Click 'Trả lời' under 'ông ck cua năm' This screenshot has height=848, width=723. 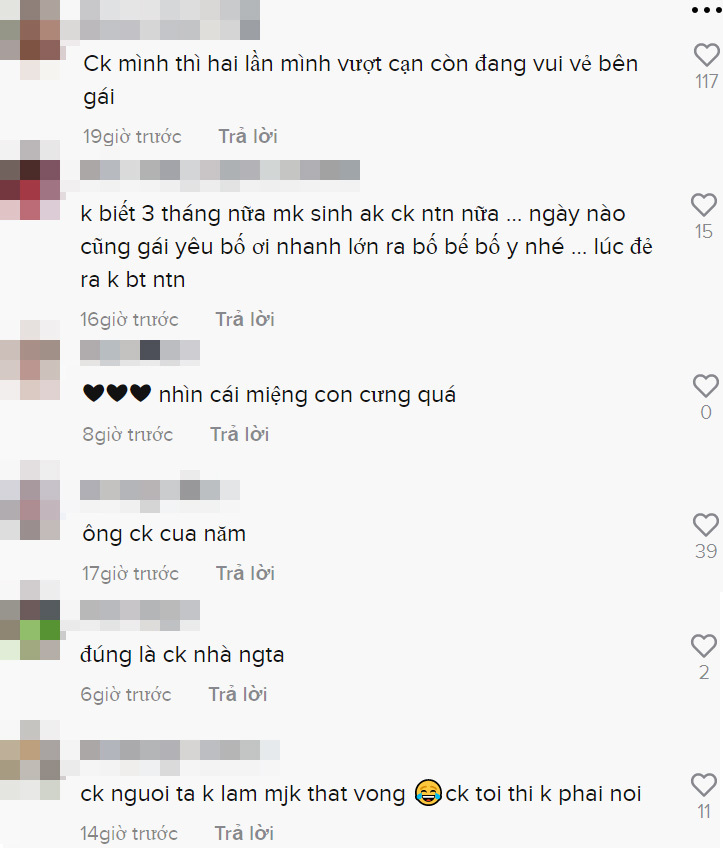[246, 573]
